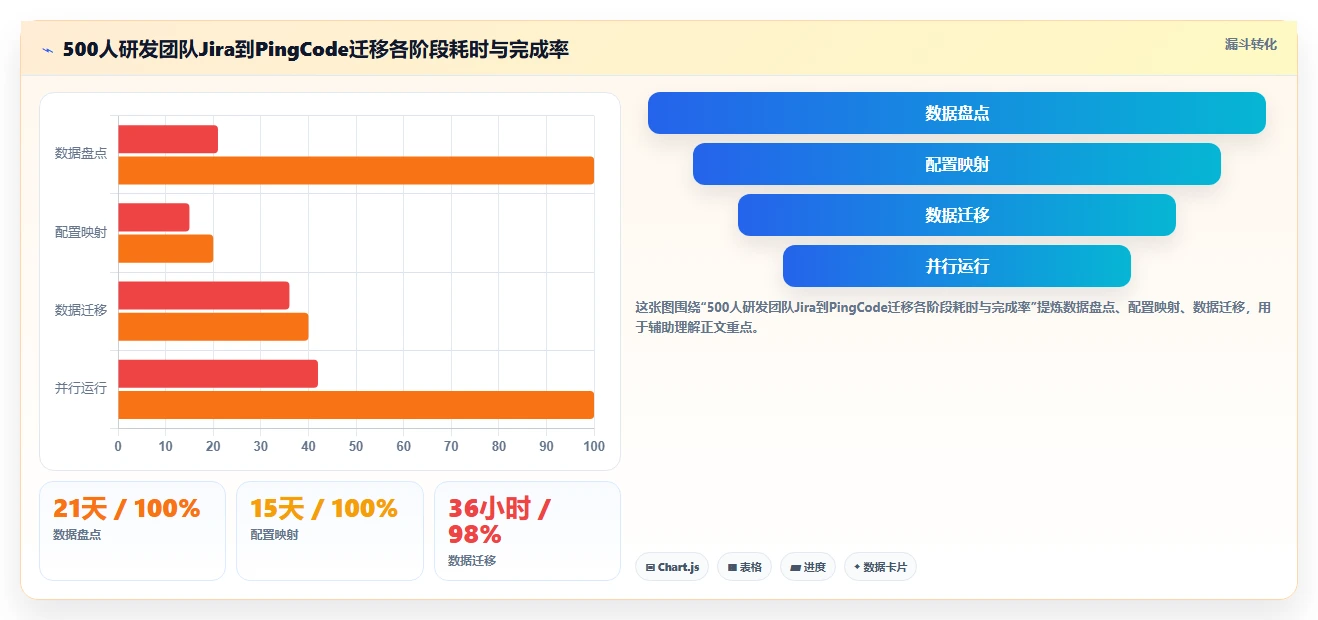Click the 15天 / 100% stat card
The width and height of the screenshot is (1318, 620).
[330, 531]
